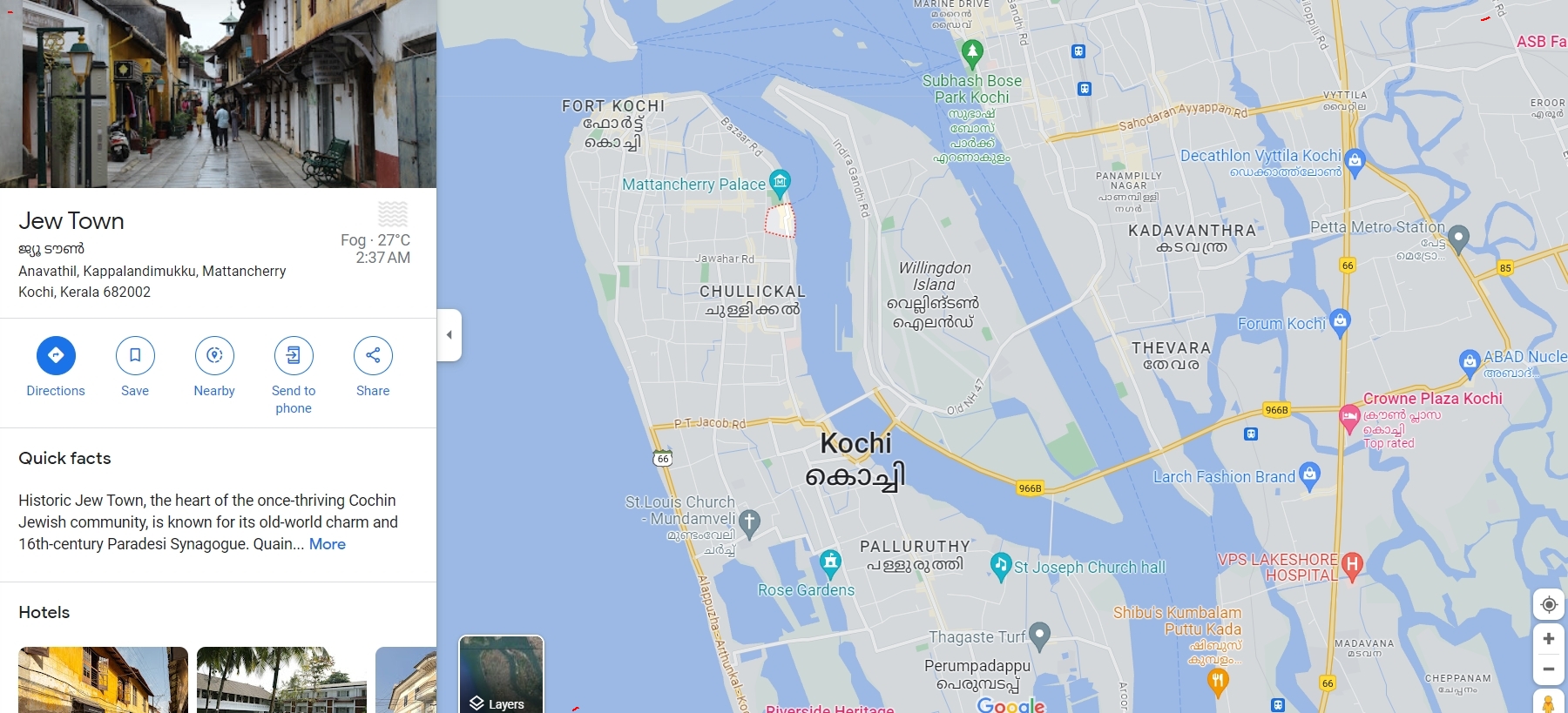The image size is (1568, 713).
Task: Open Street View Pegman icon
Action: click(1549, 702)
